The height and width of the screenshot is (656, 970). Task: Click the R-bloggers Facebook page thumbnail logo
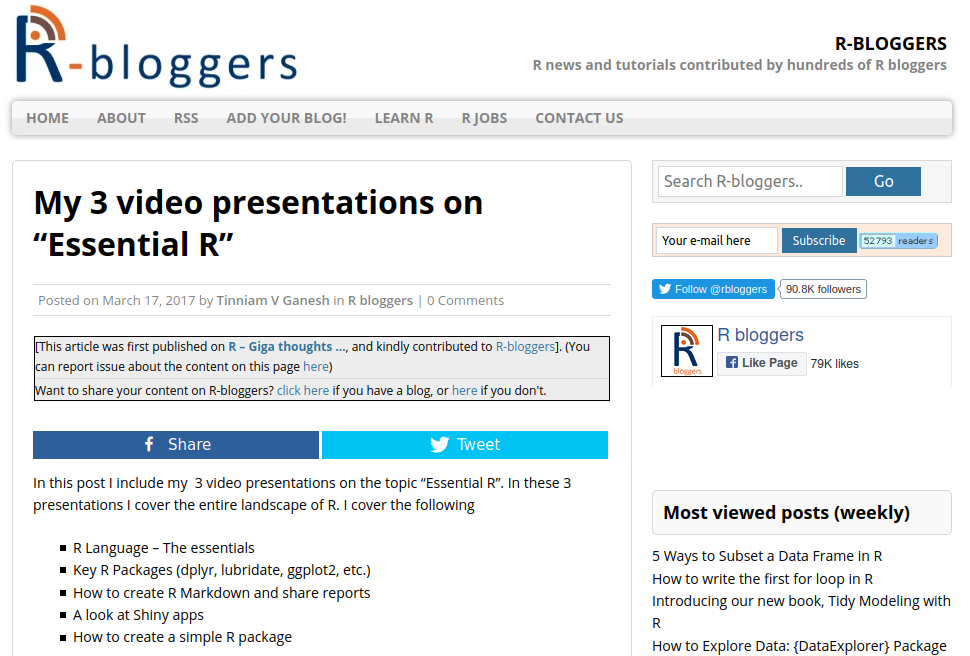(x=687, y=350)
